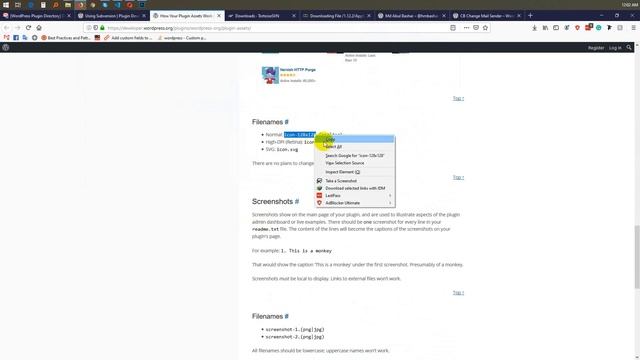Go back to previous page

coord(7,28)
